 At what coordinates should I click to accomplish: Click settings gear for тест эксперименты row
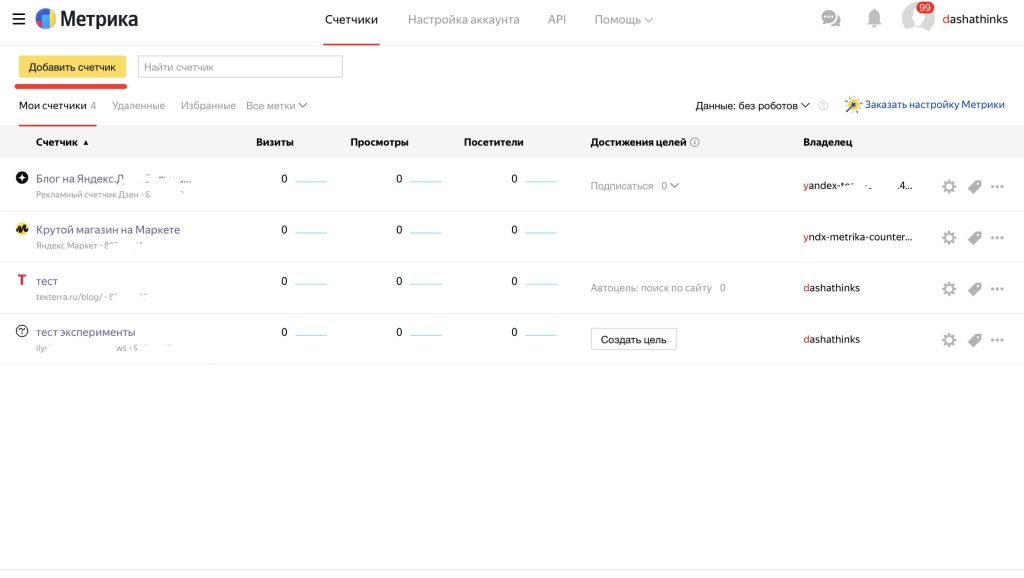click(949, 340)
